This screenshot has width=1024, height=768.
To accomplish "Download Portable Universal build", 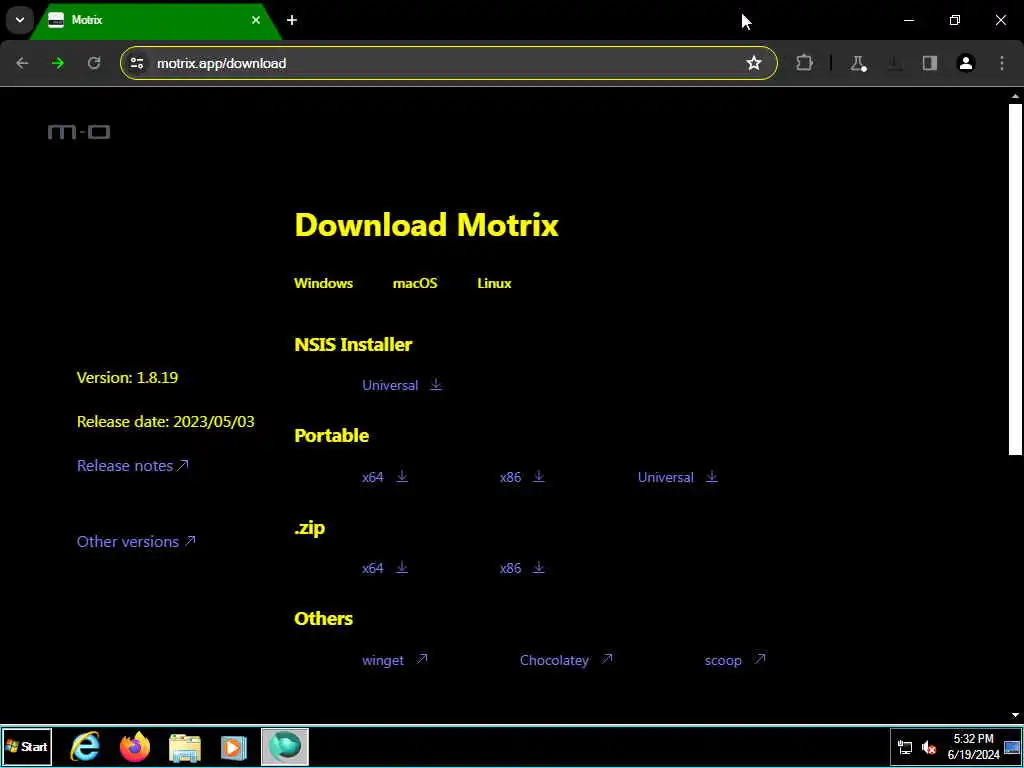I will coord(665,477).
